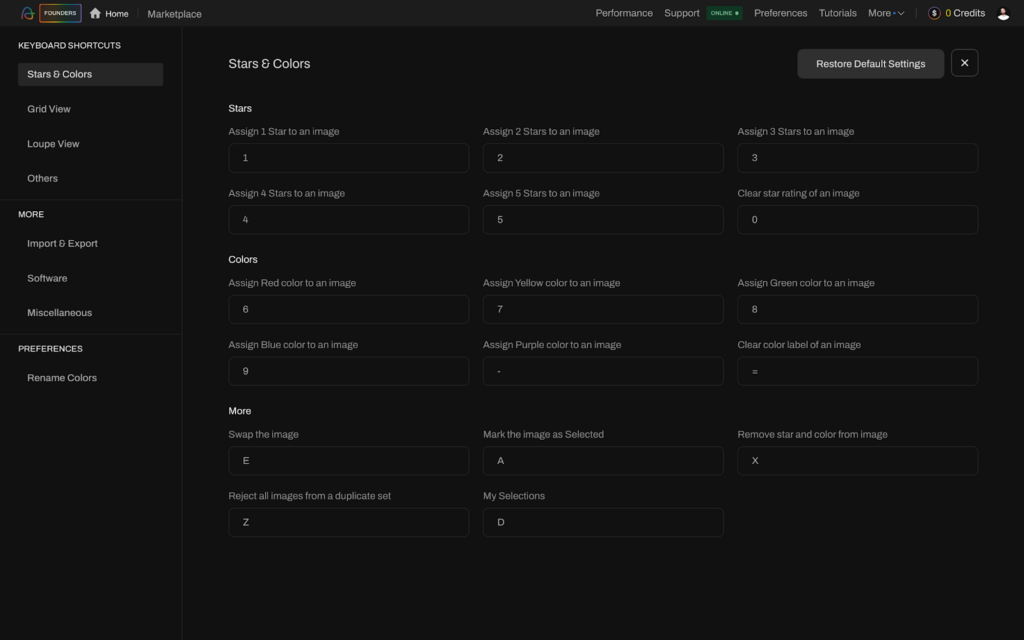Select Others under Keyboard Shortcuts

point(42,178)
